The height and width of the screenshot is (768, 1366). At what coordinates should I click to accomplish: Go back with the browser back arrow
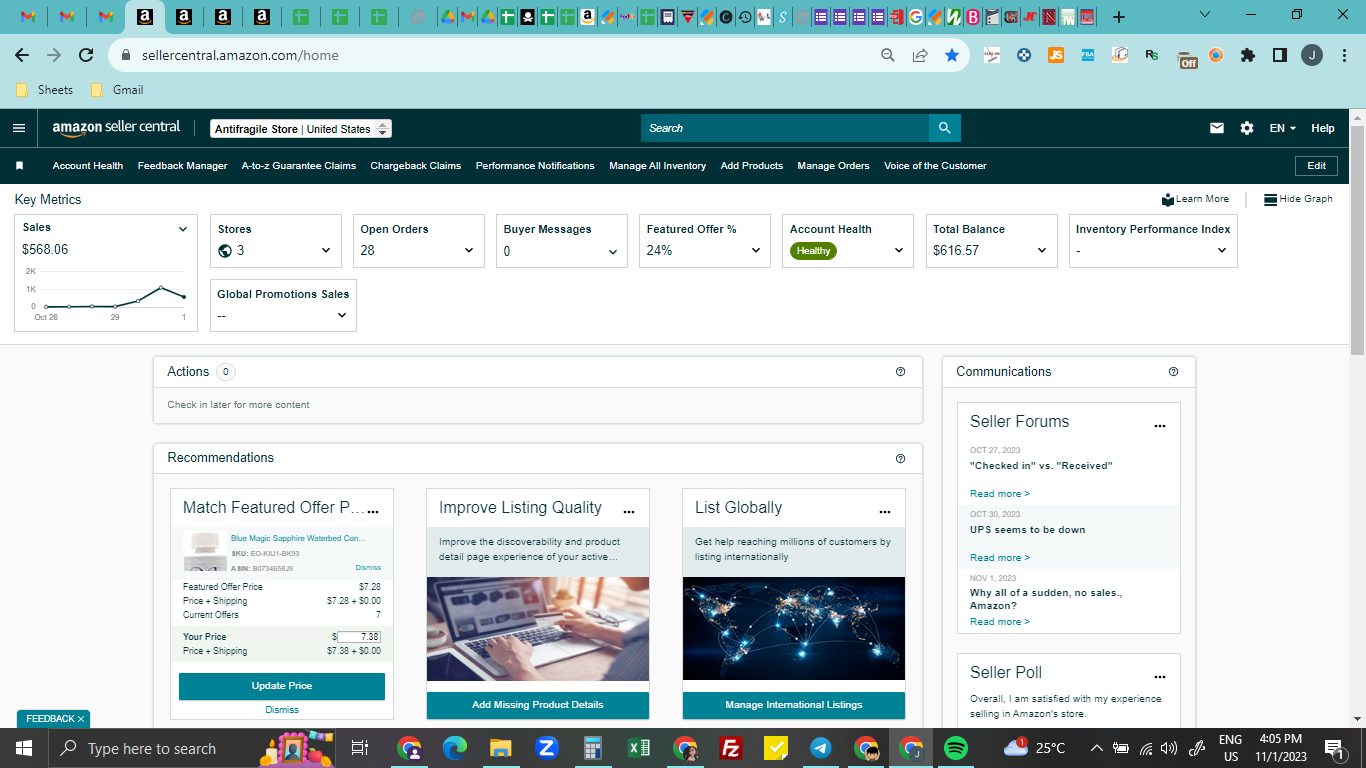(x=22, y=56)
